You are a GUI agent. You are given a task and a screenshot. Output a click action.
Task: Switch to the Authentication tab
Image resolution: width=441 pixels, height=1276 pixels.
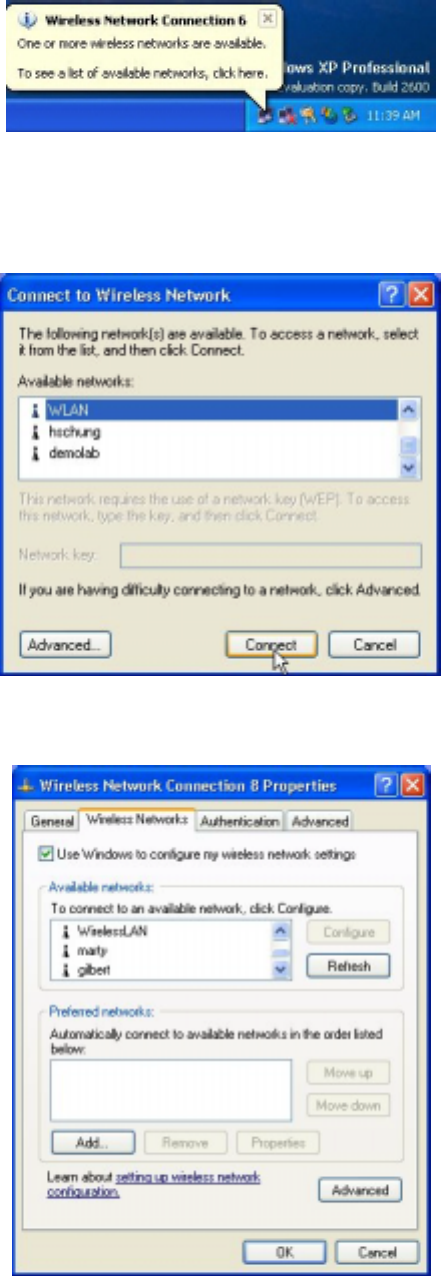[240, 821]
